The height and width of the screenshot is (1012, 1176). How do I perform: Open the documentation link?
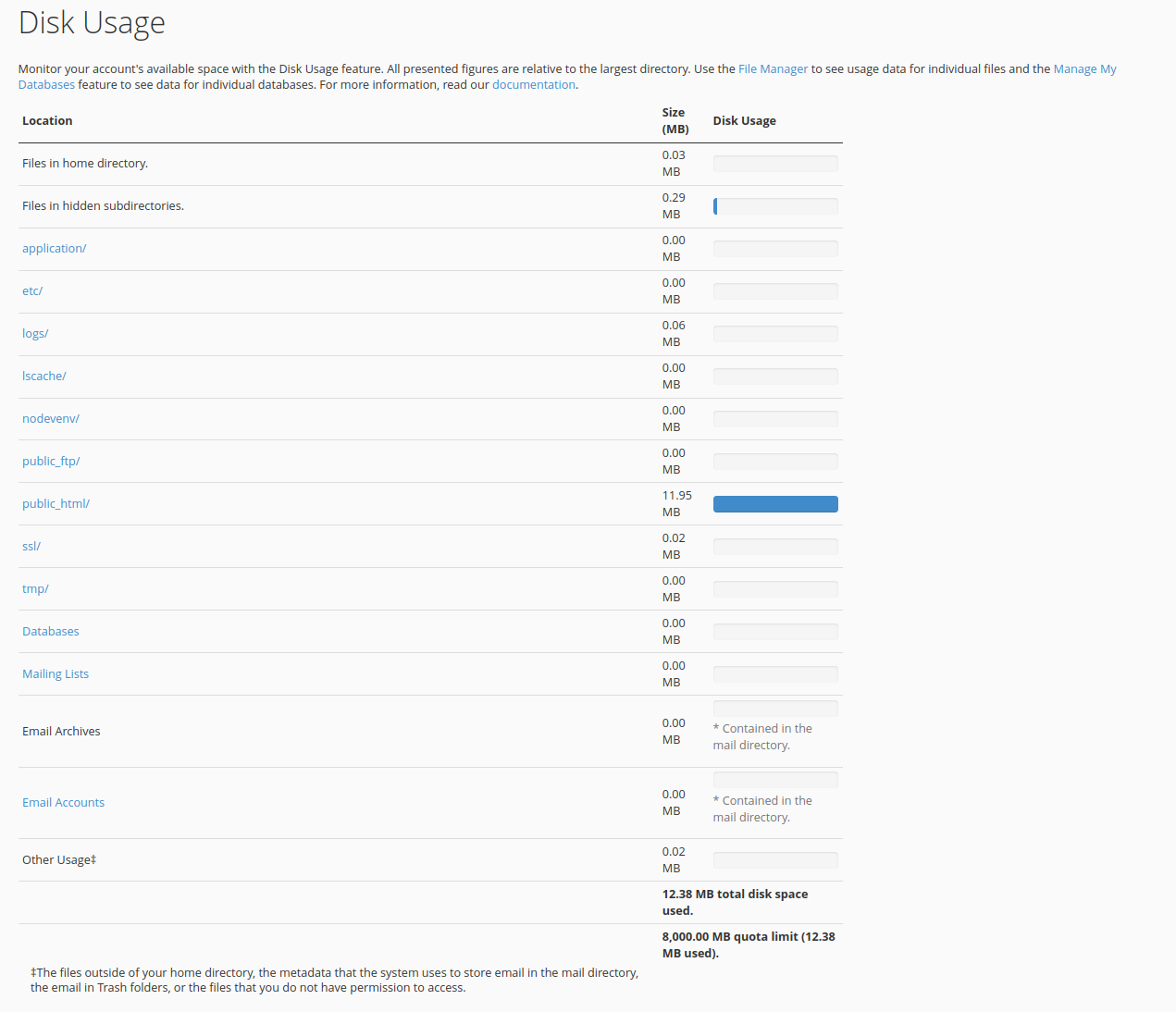point(533,85)
